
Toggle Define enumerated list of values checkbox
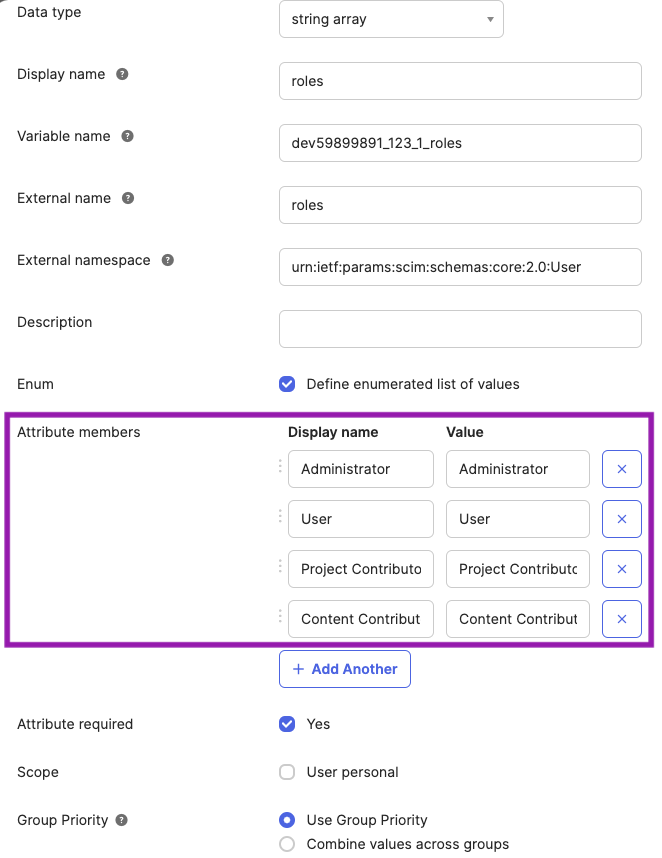(x=287, y=384)
